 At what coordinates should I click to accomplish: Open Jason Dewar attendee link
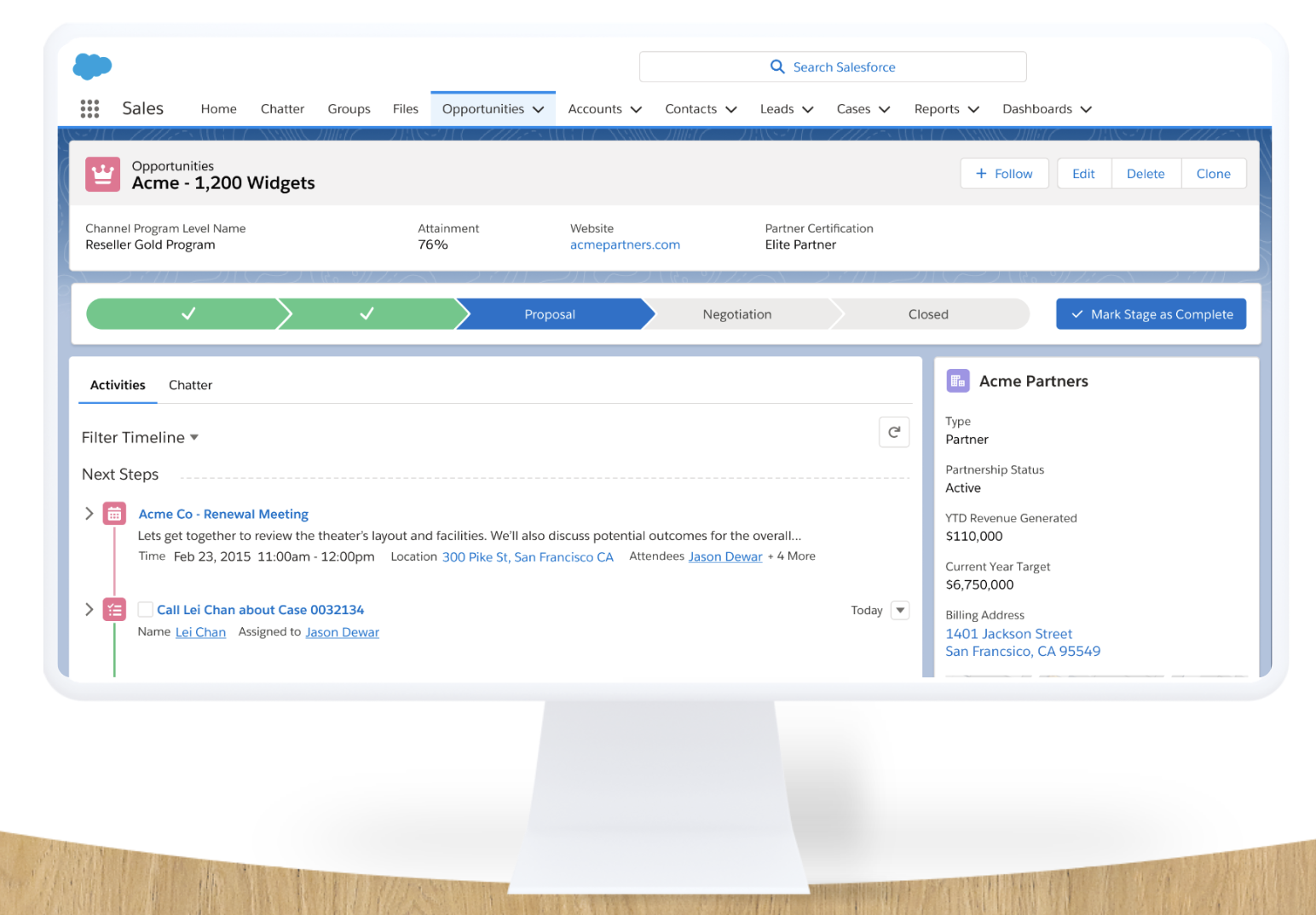tap(725, 556)
